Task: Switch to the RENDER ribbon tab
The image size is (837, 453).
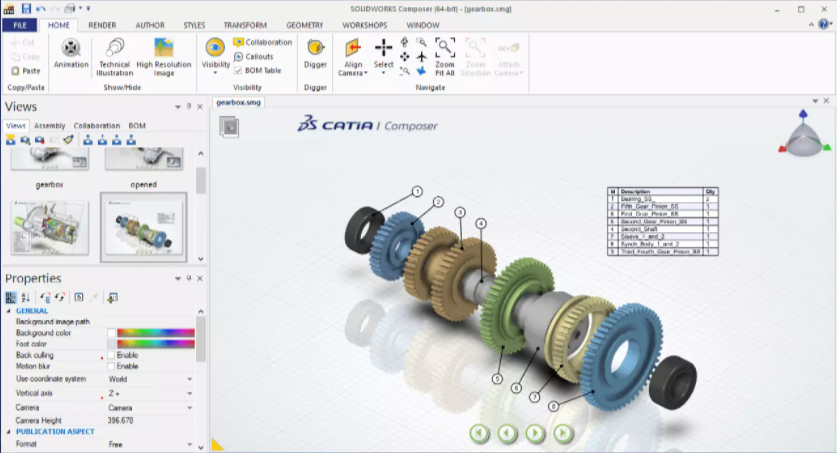Action: (x=102, y=25)
